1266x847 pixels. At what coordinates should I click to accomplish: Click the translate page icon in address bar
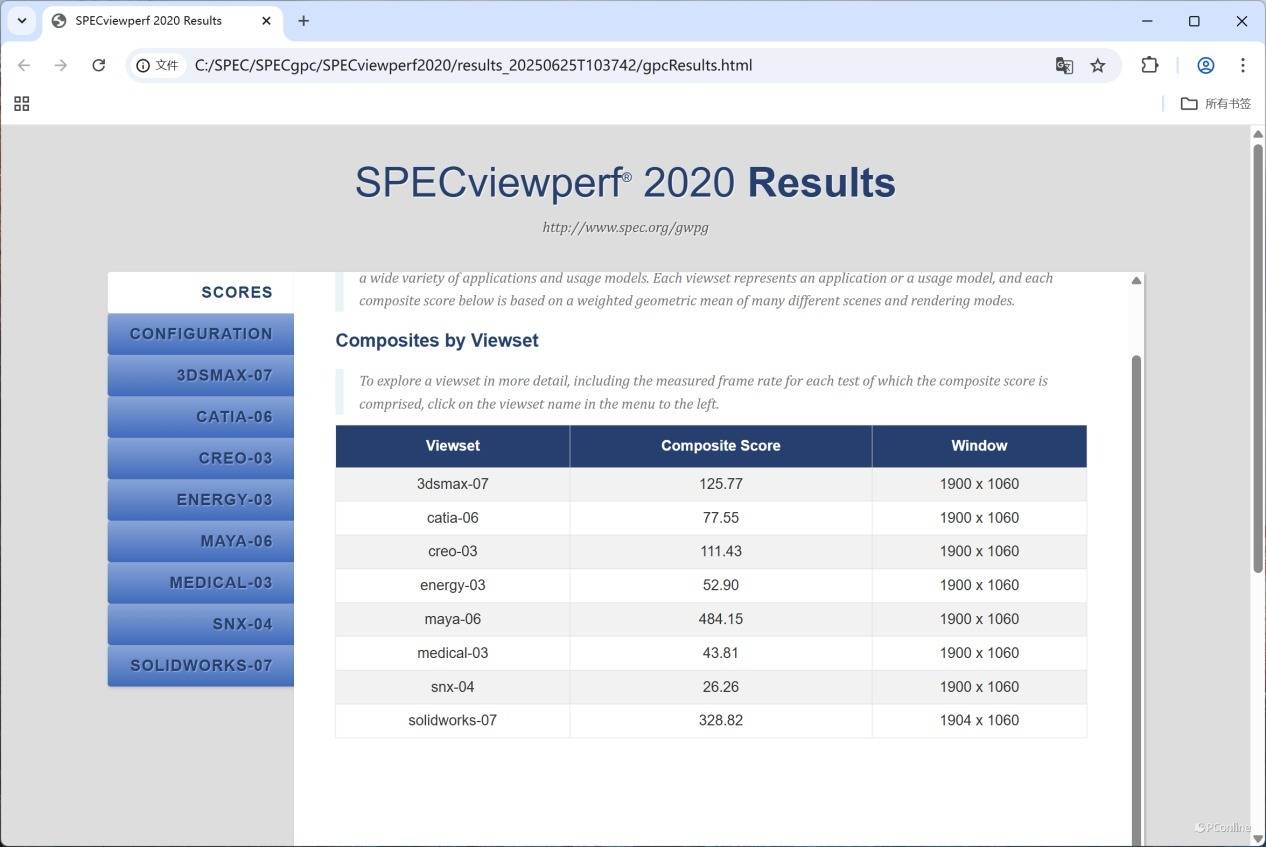(1064, 65)
